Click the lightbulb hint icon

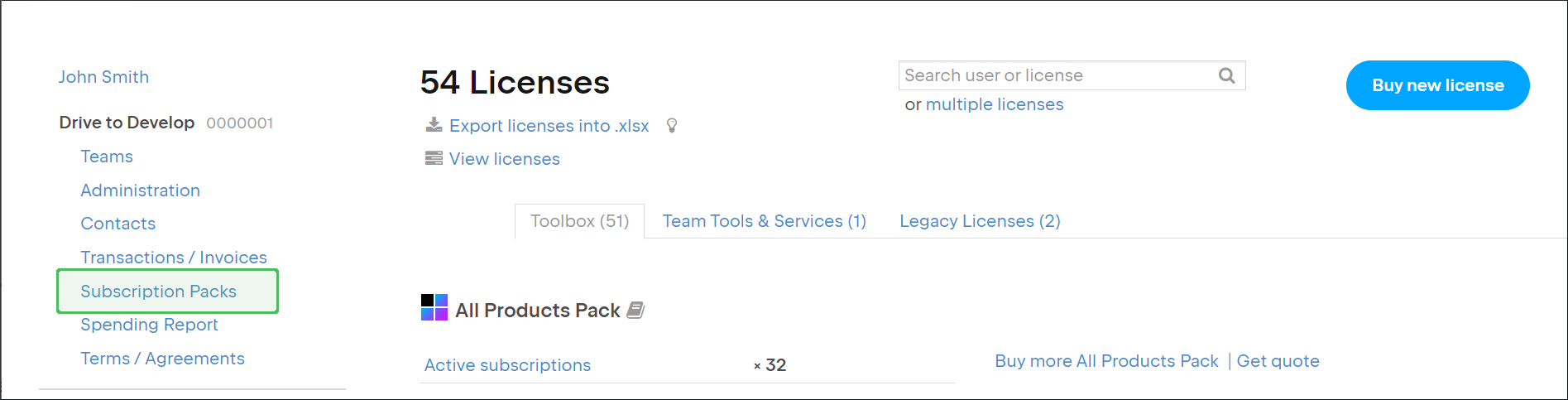click(672, 125)
